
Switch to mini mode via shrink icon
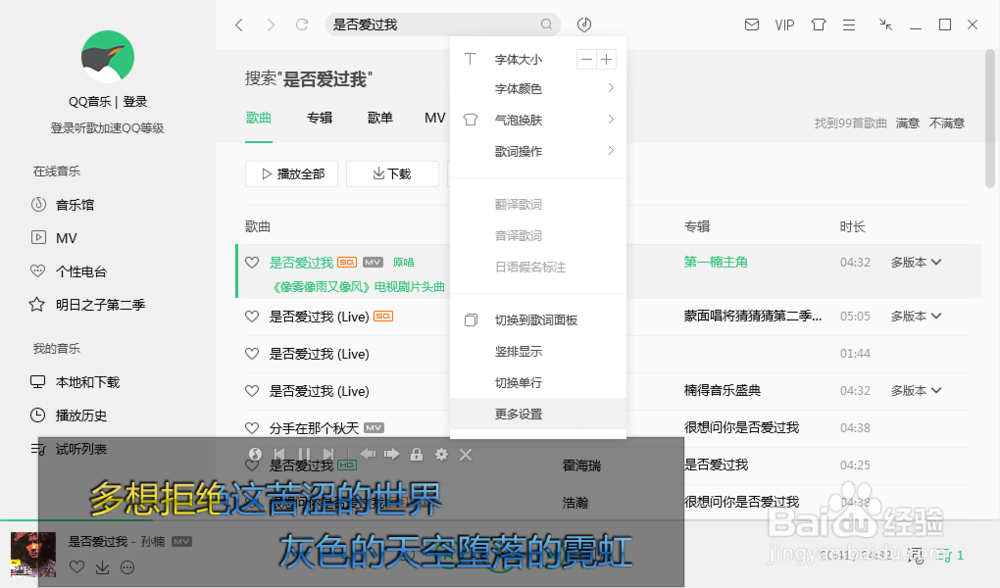(x=884, y=24)
